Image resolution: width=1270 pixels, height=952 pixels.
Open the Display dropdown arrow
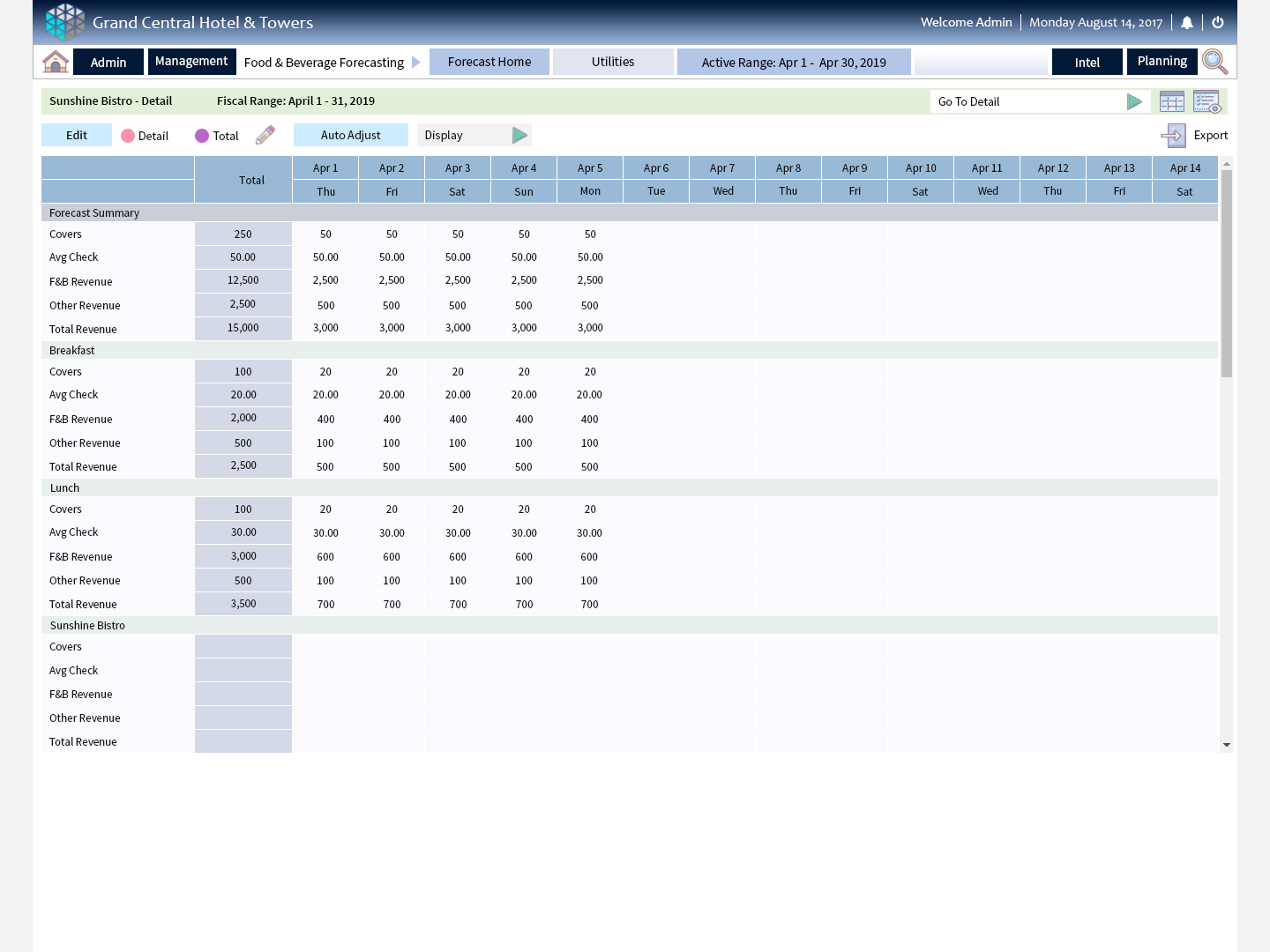coord(519,135)
